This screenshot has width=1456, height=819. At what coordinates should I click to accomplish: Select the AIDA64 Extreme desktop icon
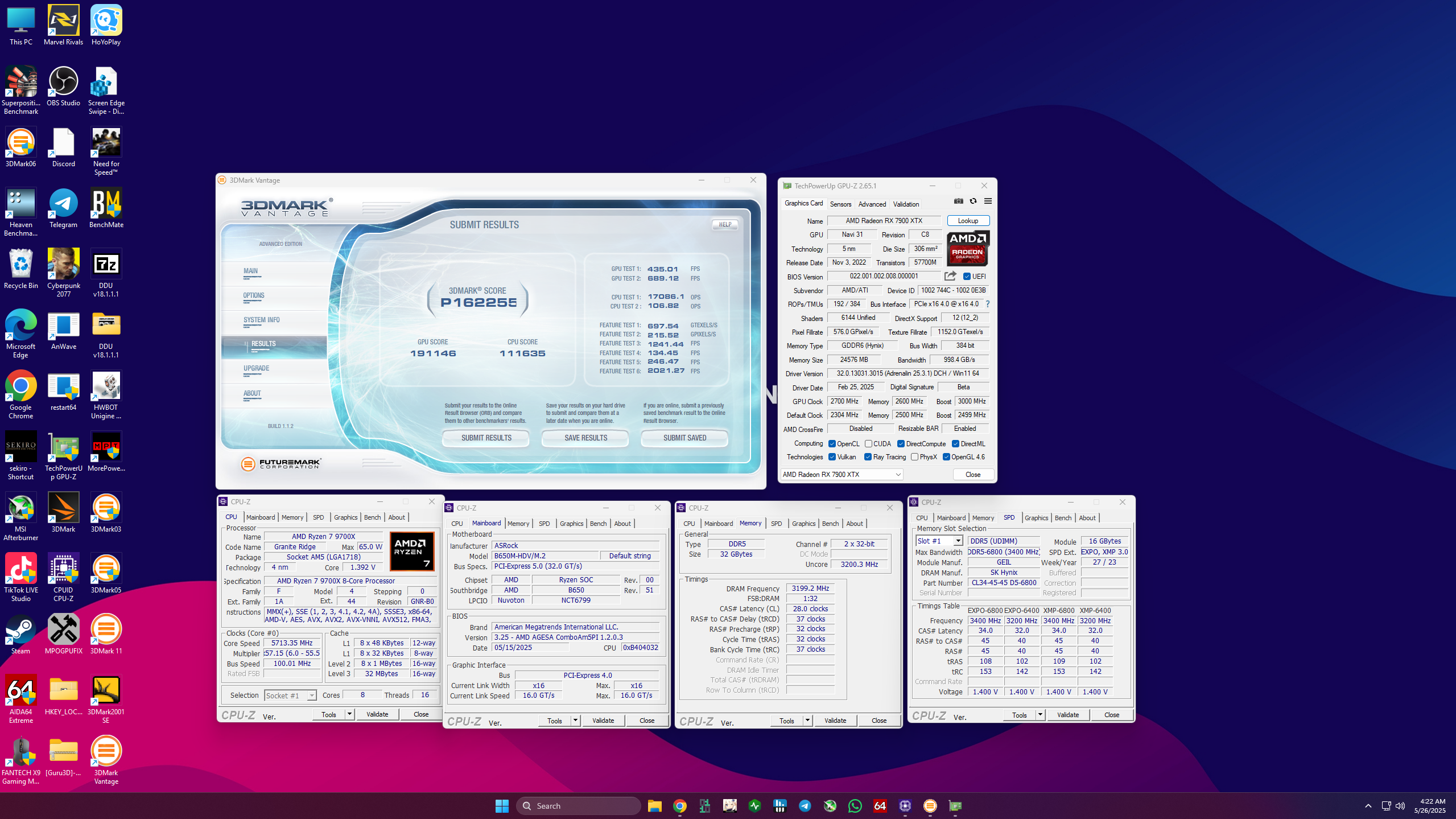21,699
